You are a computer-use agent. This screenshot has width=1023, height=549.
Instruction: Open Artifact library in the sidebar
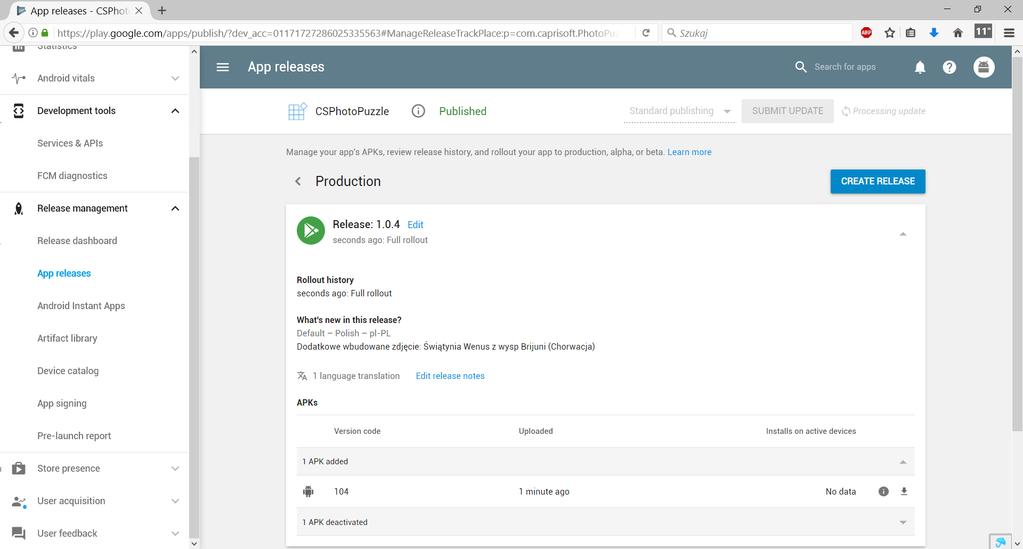pos(67,339)
